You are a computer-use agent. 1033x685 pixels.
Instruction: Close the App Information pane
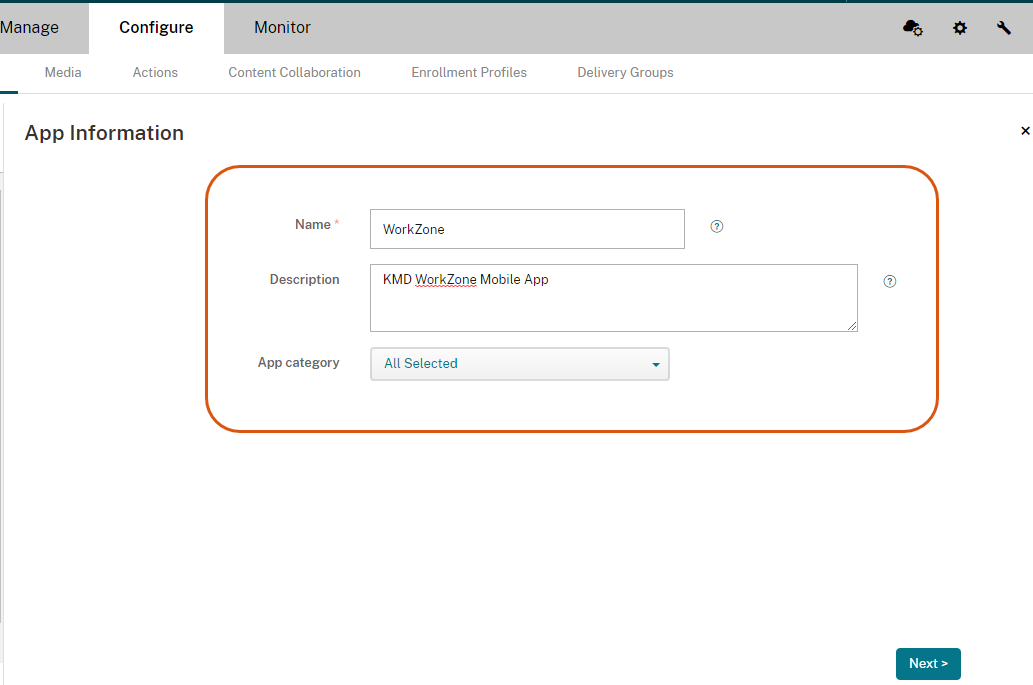(1025, 131)
